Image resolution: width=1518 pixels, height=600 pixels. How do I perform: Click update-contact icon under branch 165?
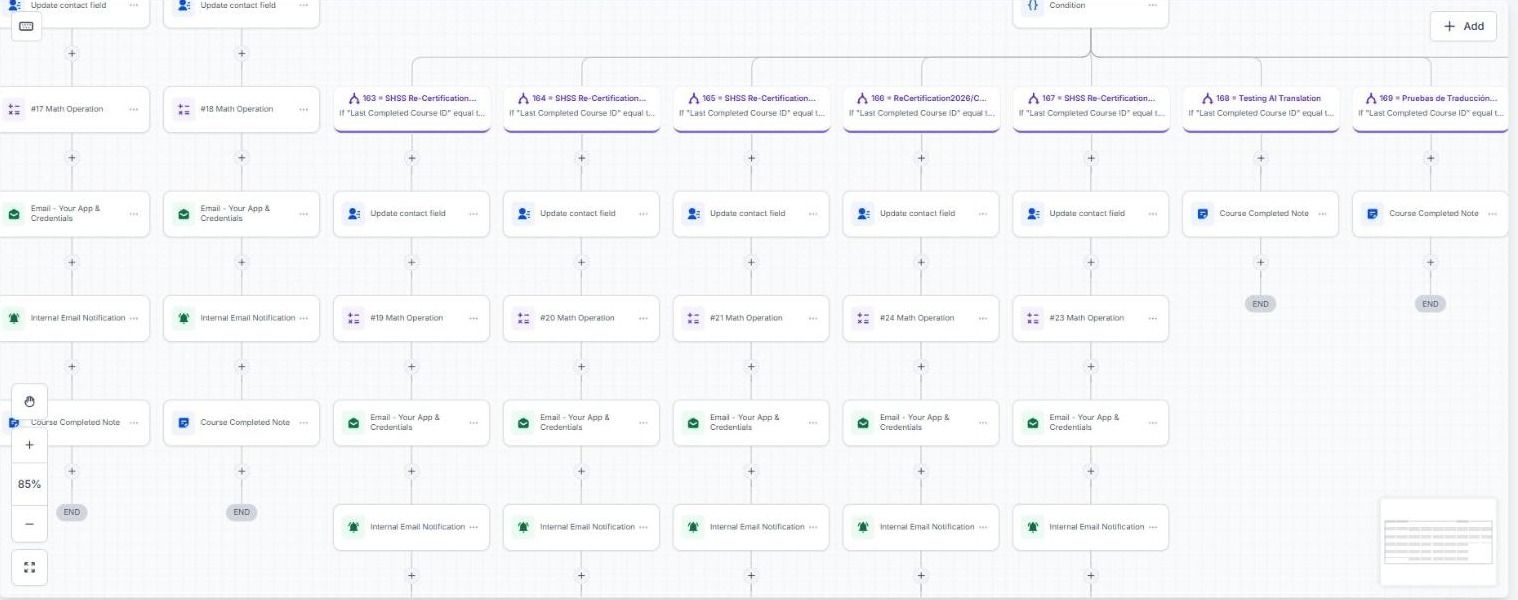click(x=693, y=213)
